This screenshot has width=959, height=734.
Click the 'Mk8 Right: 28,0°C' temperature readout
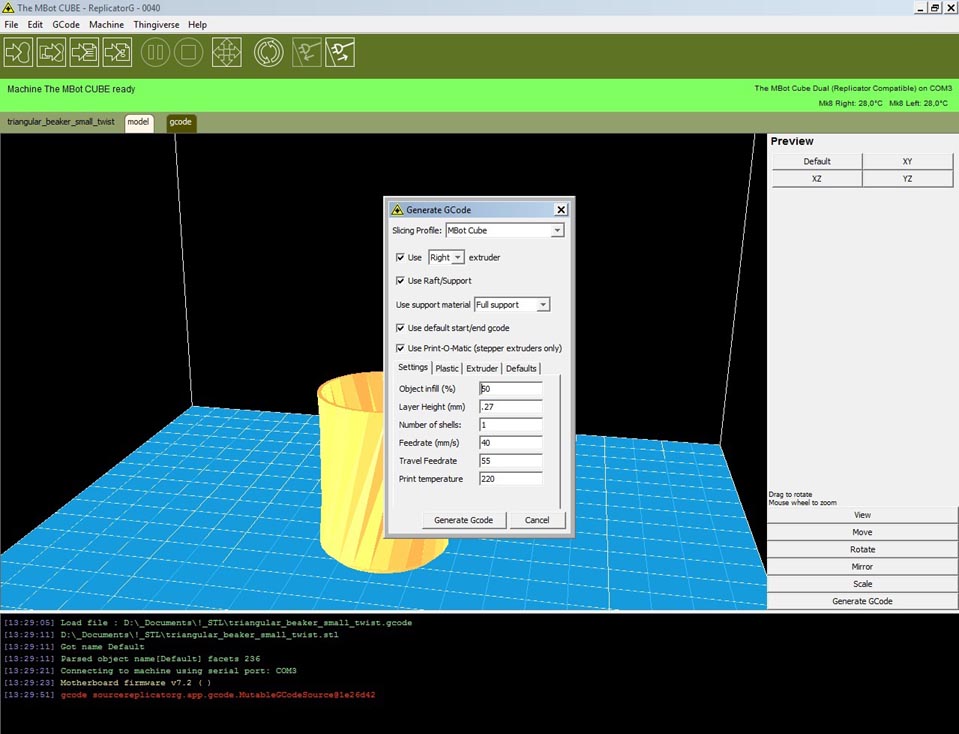850,103
